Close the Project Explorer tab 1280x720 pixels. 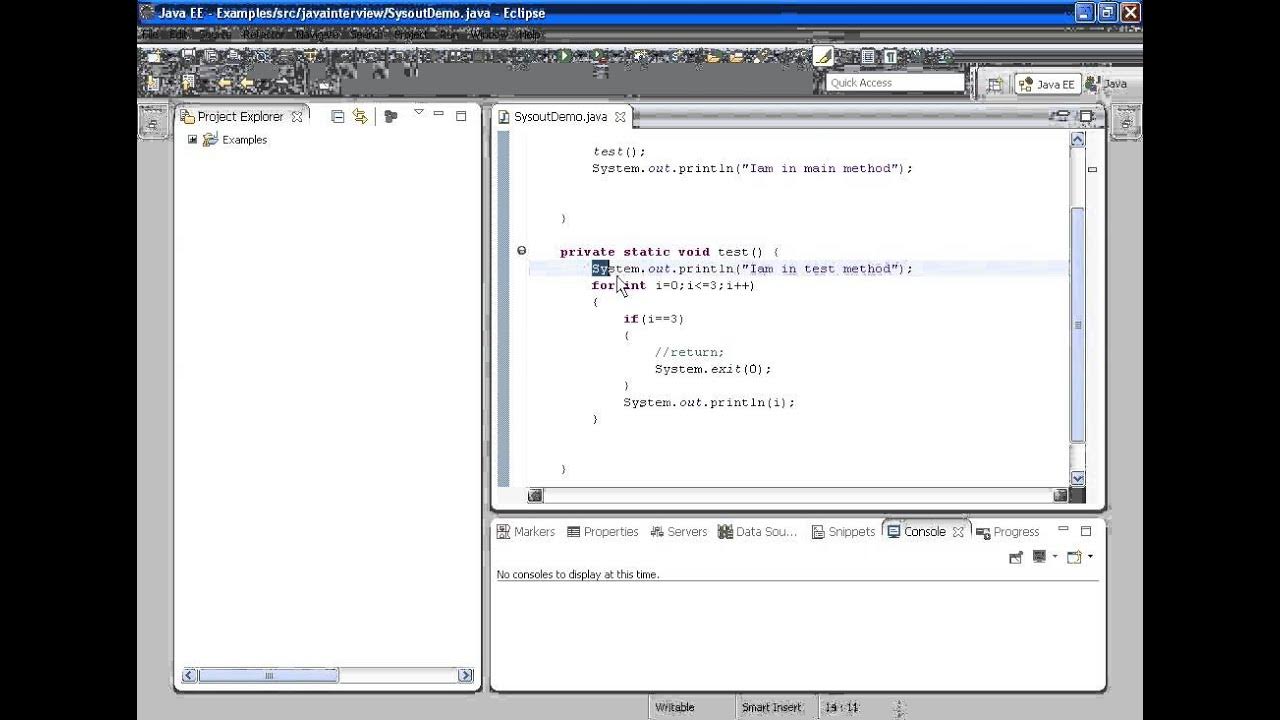[x=297, y=117]
